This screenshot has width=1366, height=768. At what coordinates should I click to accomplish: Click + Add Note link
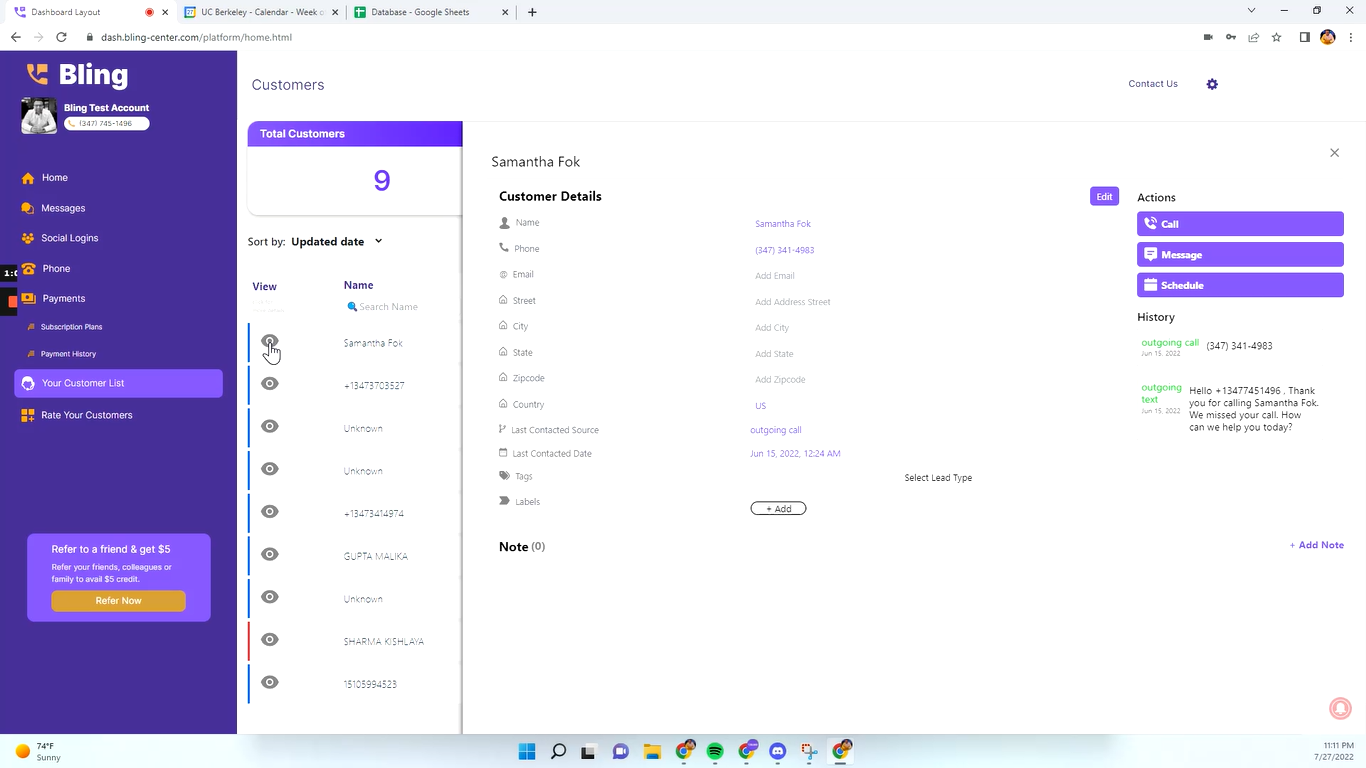1316,545
